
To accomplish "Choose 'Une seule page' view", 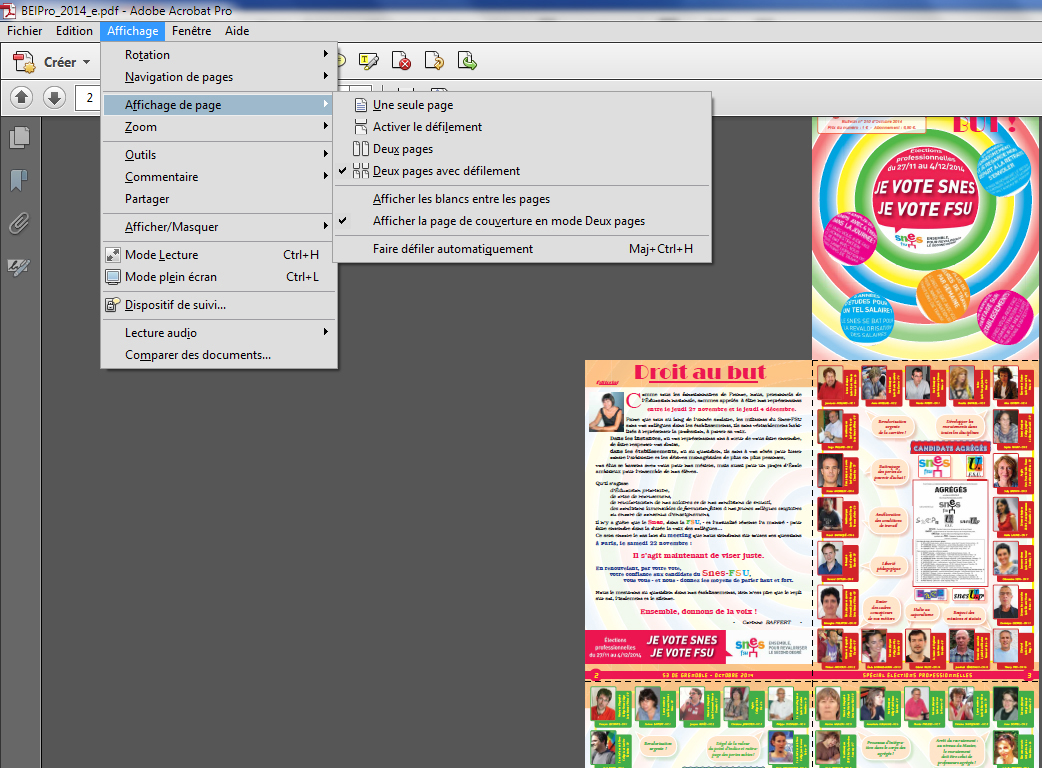I will [412, 105].
